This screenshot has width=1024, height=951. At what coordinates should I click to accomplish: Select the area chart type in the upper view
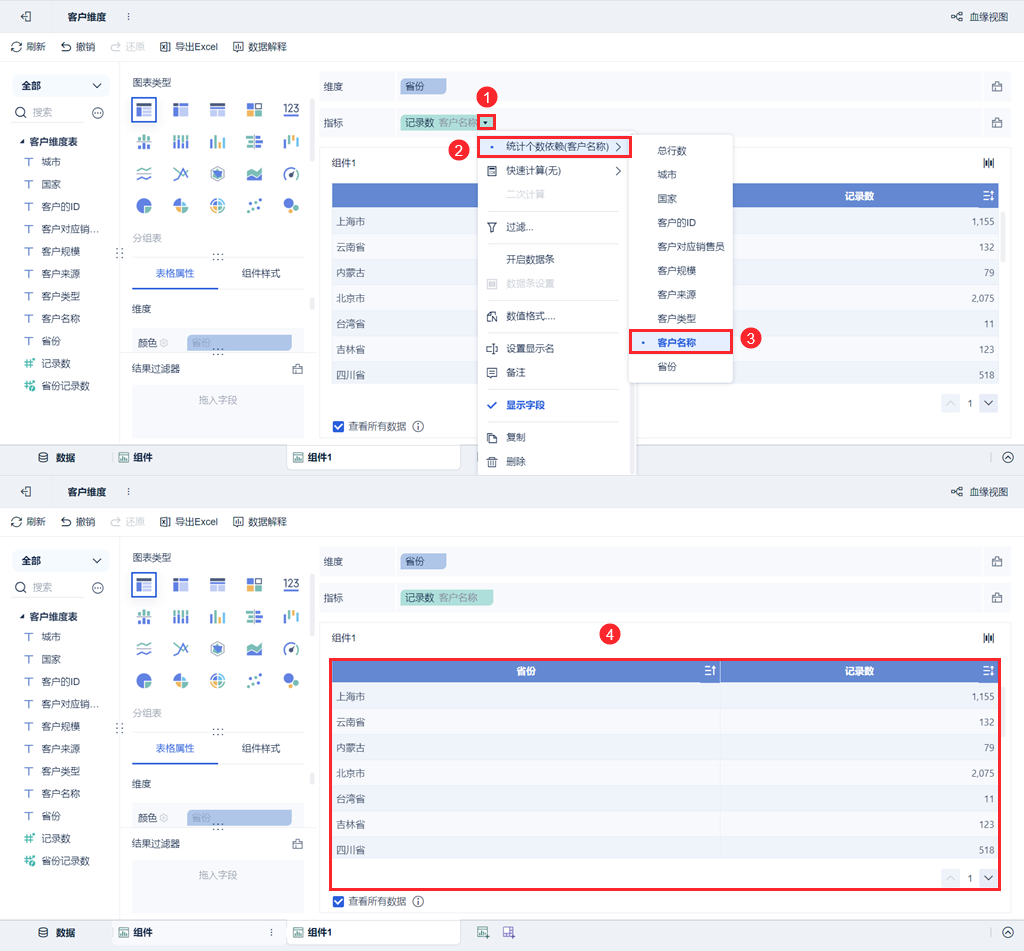tap(254, 174)
